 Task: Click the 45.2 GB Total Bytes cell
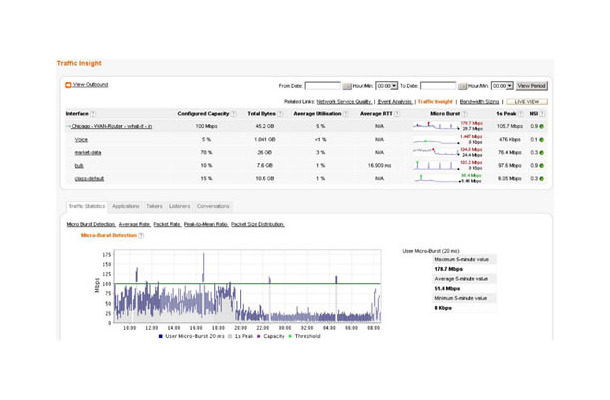click(x=265, y=126)
